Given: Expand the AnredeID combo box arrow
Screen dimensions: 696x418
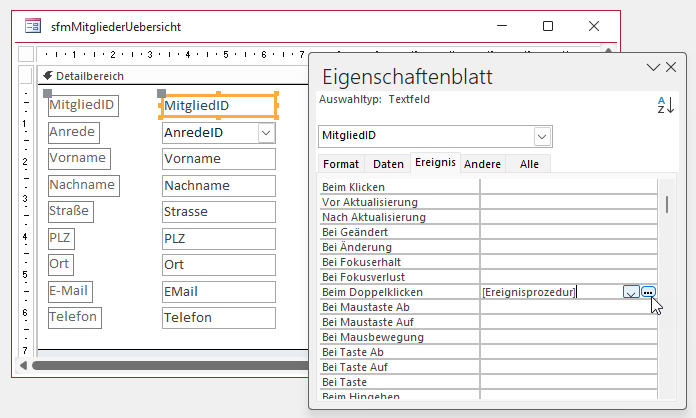Looking at the screenshot, I should click(x=266, y=133).
